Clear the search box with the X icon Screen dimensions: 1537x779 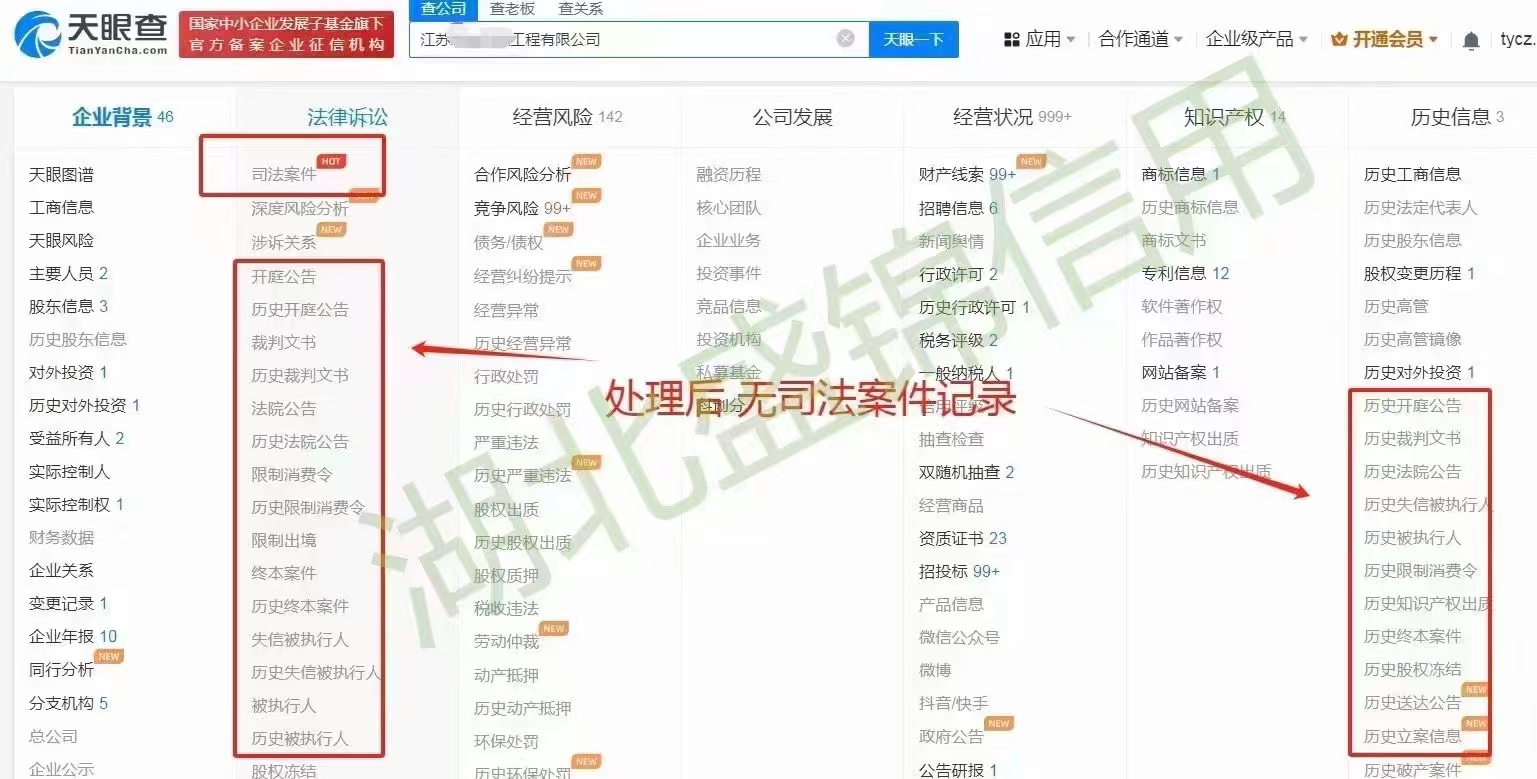[846, 39]
